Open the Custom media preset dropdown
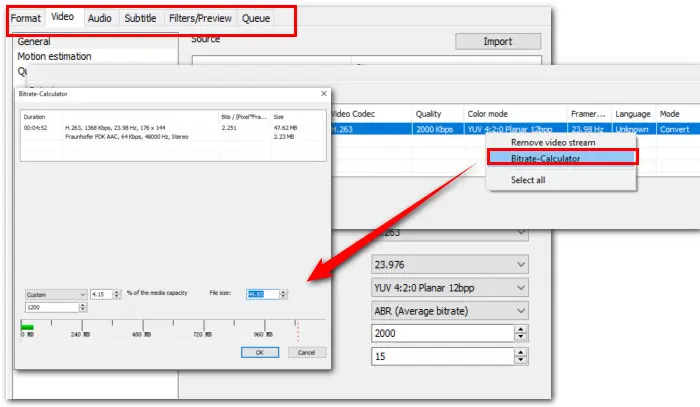700x407 pixels. (x=56, y=295)
